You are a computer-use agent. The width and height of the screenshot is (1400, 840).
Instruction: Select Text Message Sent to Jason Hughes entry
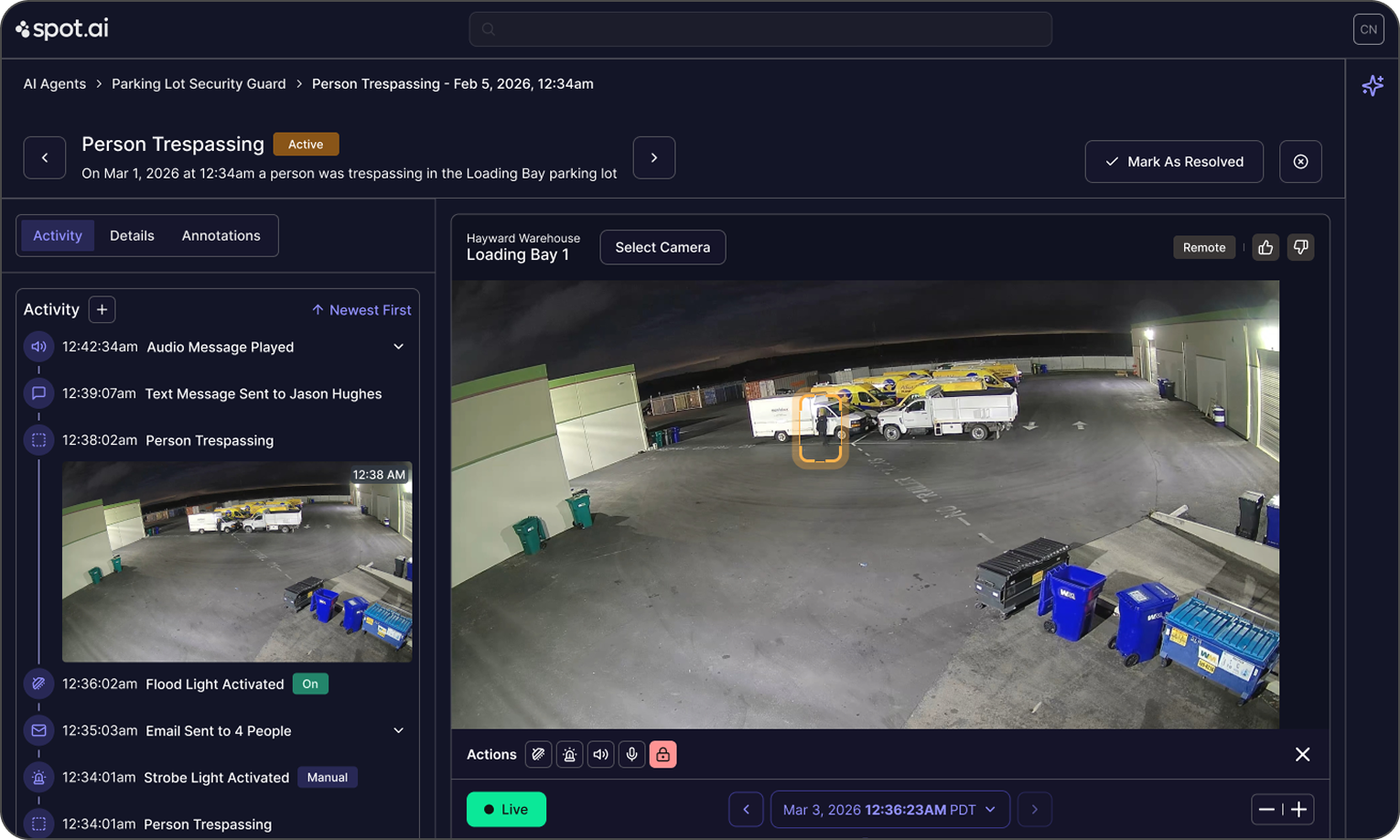(x=221, y=393)
